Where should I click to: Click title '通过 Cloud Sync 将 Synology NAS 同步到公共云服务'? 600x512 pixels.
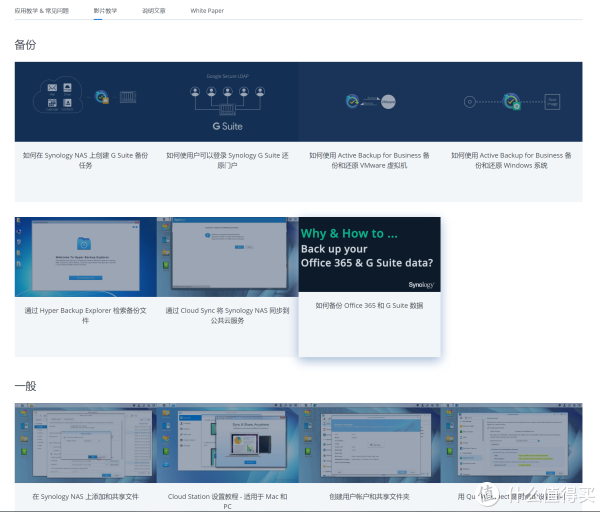[228, 315]
